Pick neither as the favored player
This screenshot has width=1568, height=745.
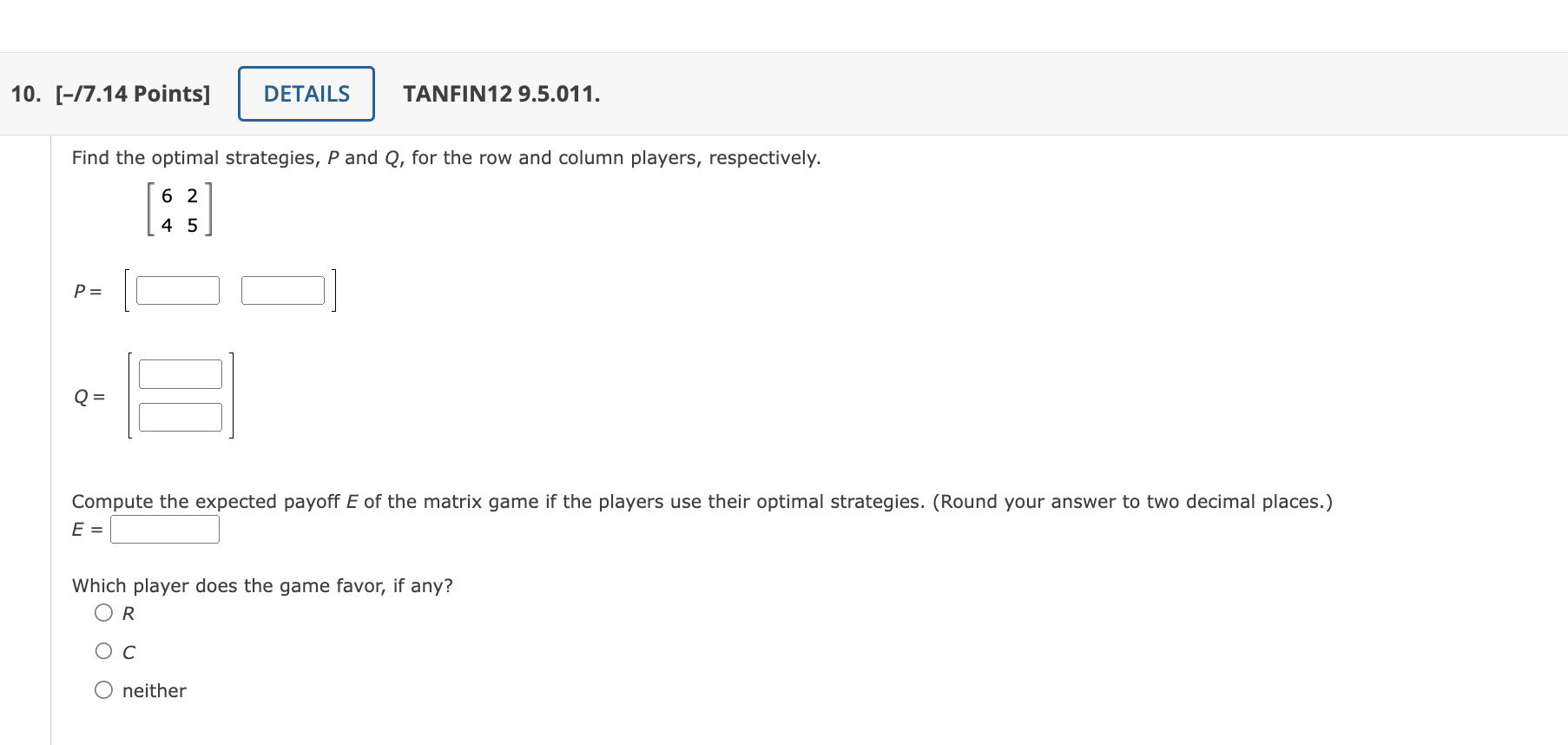click(x=103, y=689)
